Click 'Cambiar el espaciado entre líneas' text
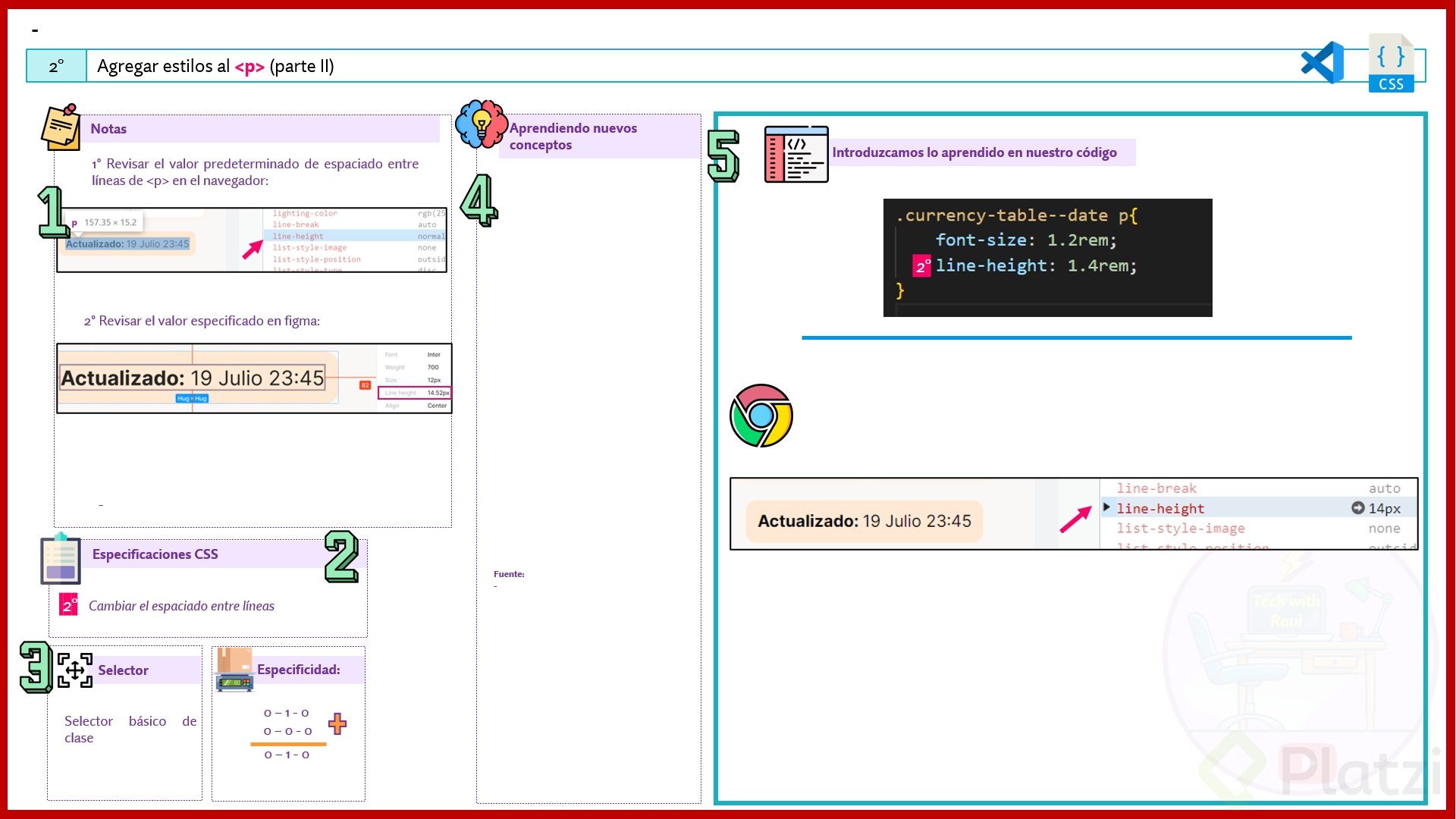 tap(181, 606)
